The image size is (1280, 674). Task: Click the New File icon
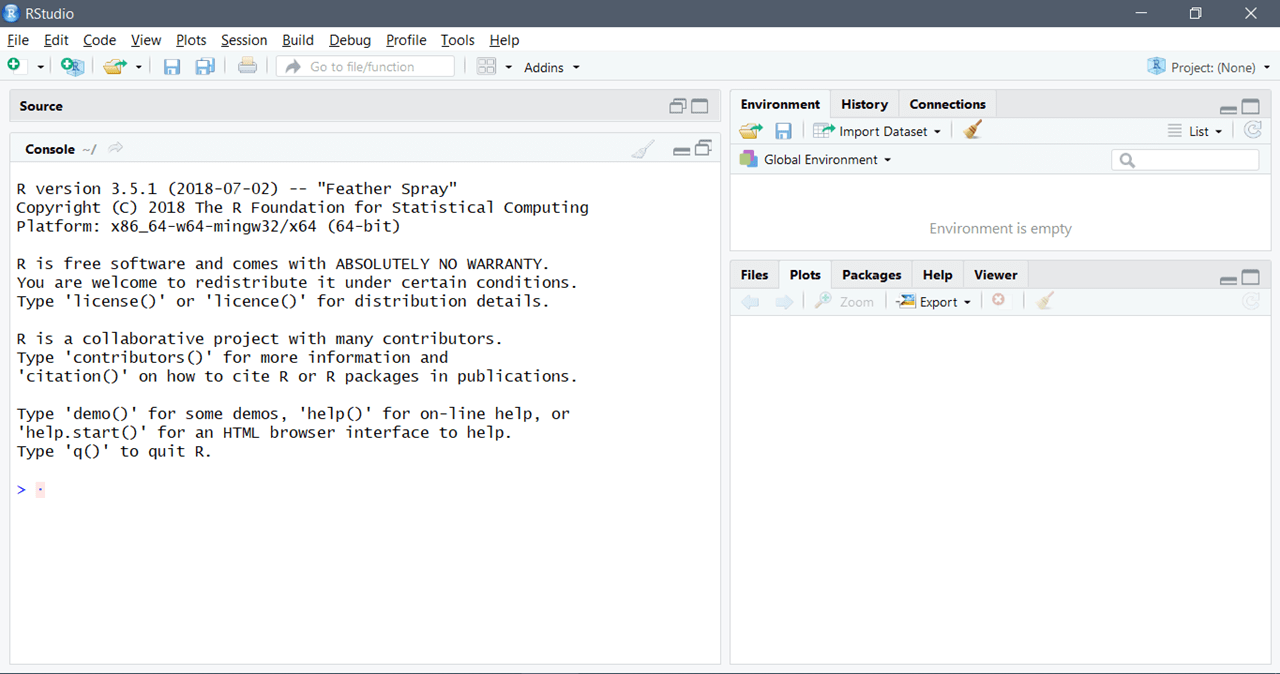coord(14,66)
